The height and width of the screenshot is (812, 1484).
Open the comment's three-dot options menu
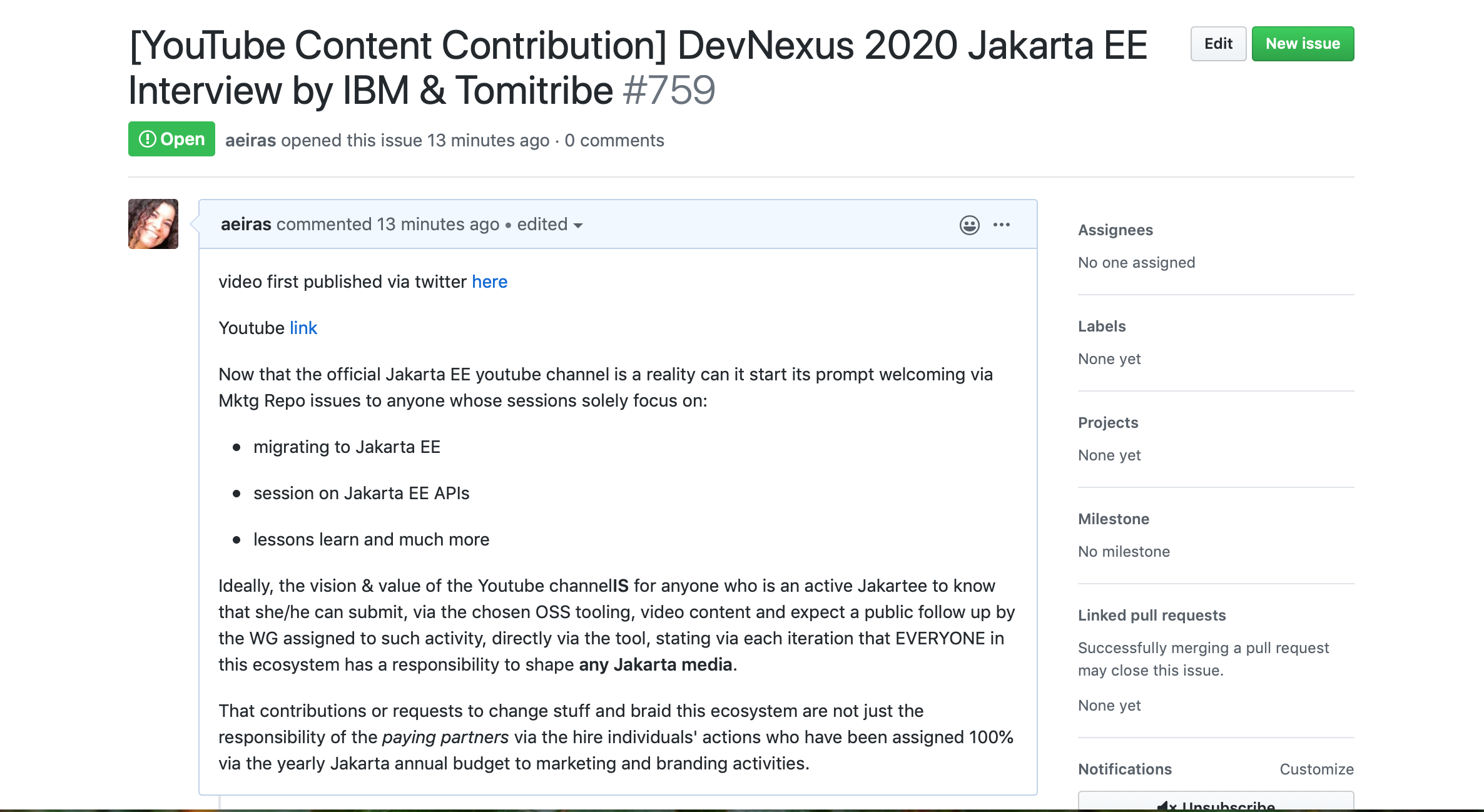tap(1001, 225)
